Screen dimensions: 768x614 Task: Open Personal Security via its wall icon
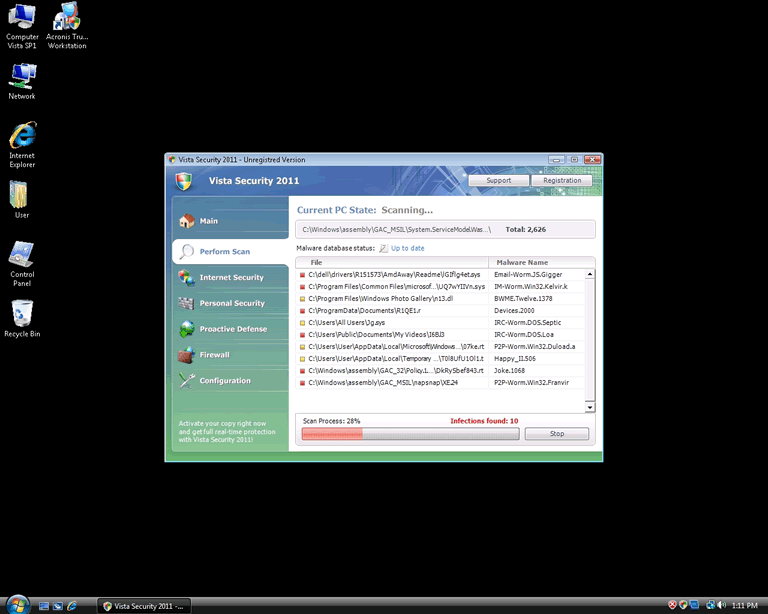click(x=186, y=304)
